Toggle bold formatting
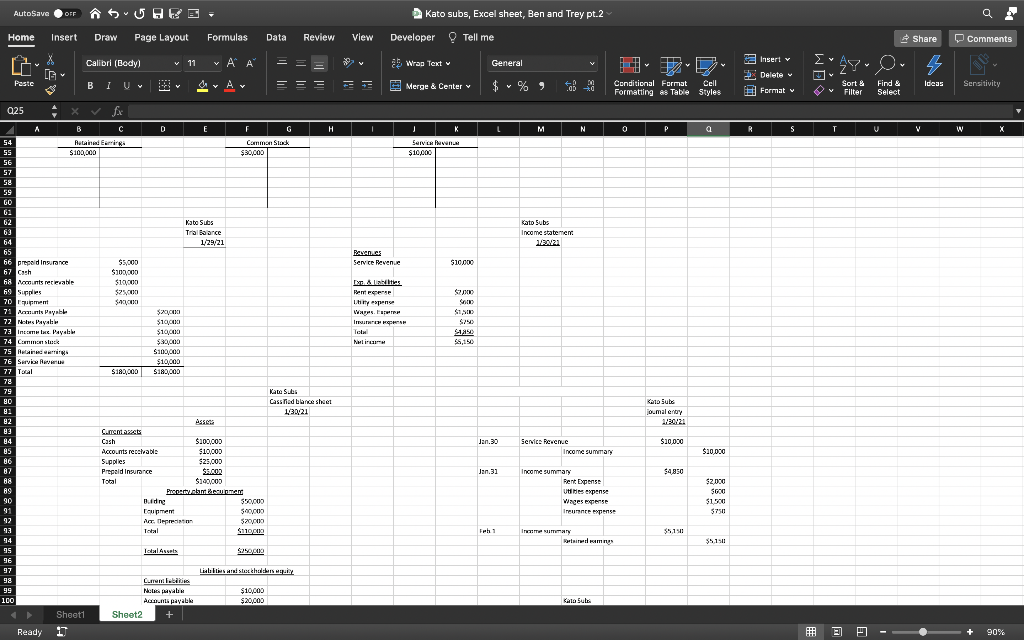The height and width of the screenshot is (640, 1024). [x=88, y=86]
